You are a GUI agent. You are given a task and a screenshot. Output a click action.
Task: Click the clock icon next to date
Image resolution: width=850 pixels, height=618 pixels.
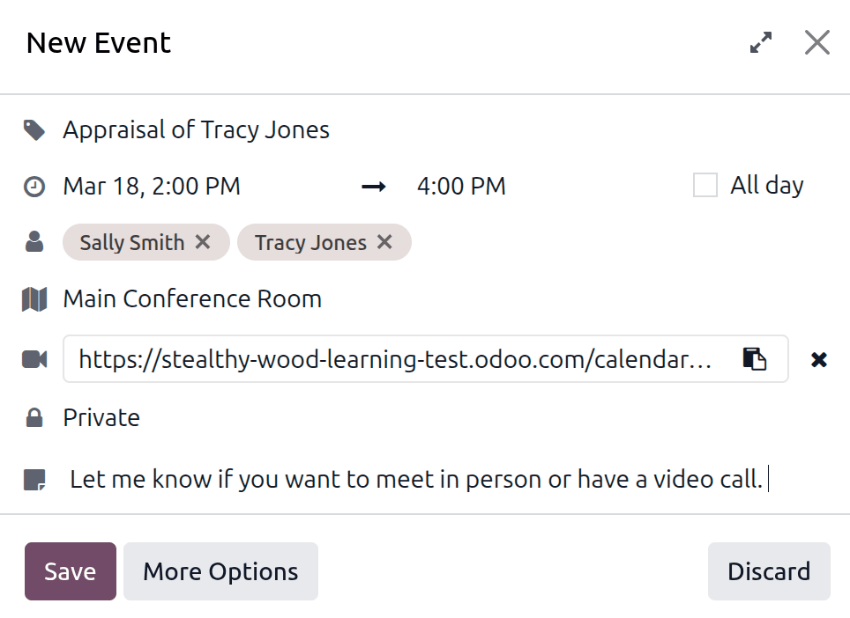pyautogui.click(x=35, y=186)
